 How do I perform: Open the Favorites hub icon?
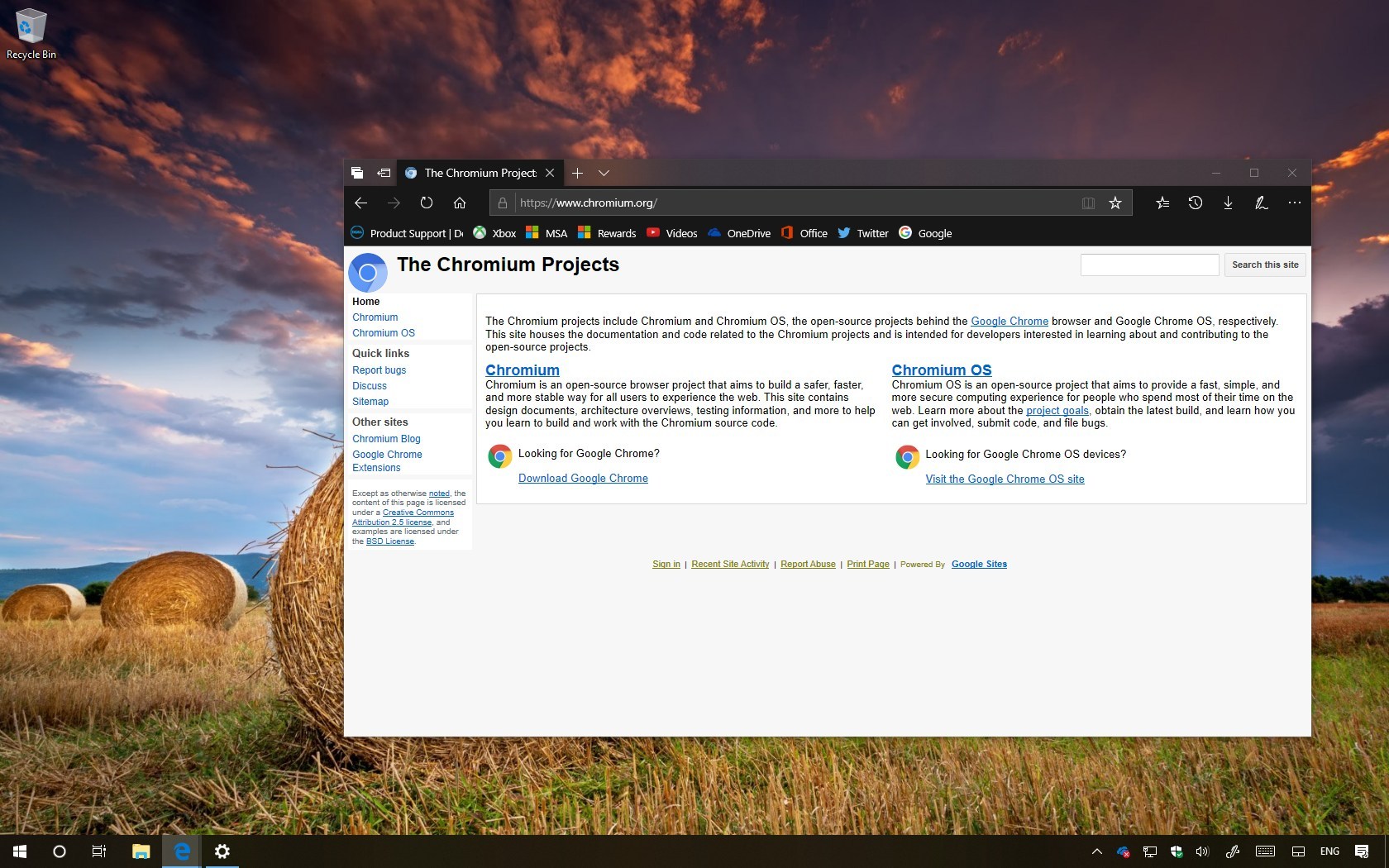point(1162,203)
